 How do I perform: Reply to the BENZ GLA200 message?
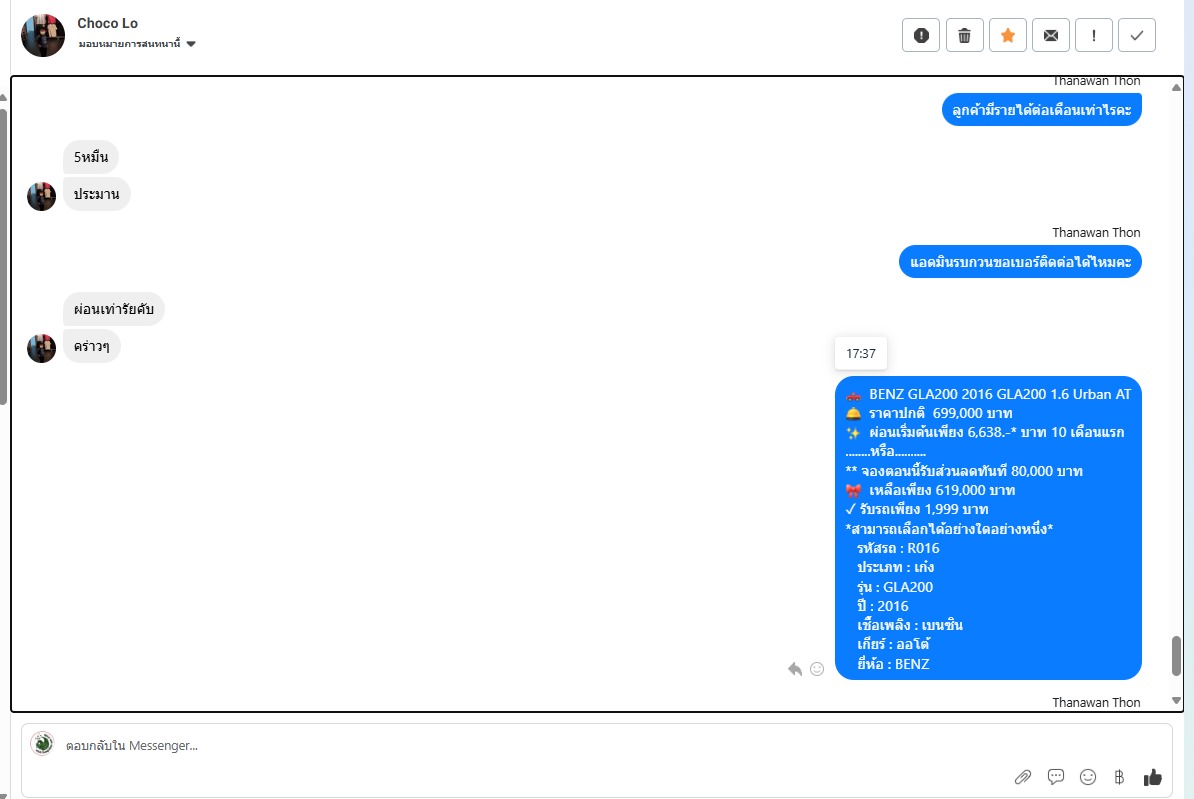[x=795, y=669]
